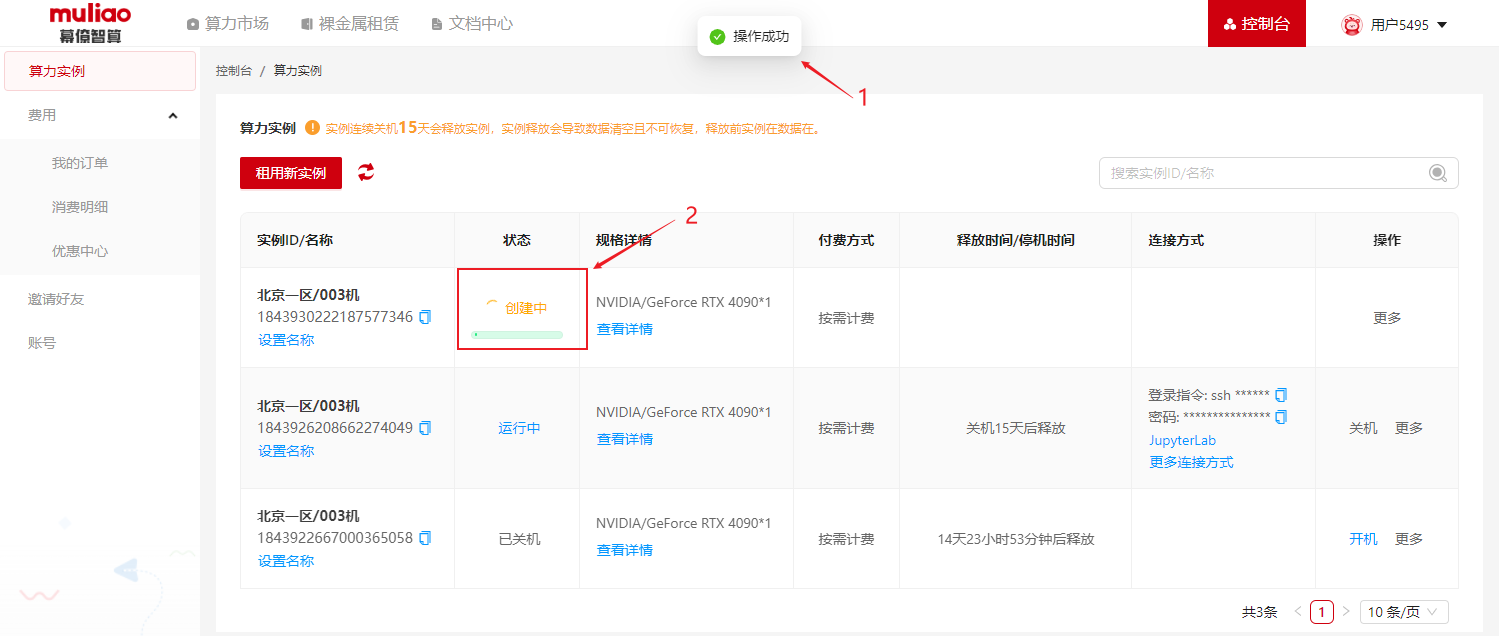1499x636 pixels.
Task: Click 更多 for the 运行中 instance
Action: (x=1409, y=428)
